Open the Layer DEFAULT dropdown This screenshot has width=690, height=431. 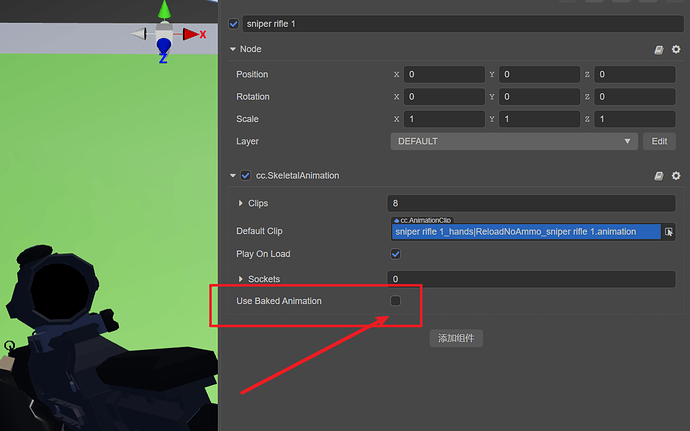point(514,141)
